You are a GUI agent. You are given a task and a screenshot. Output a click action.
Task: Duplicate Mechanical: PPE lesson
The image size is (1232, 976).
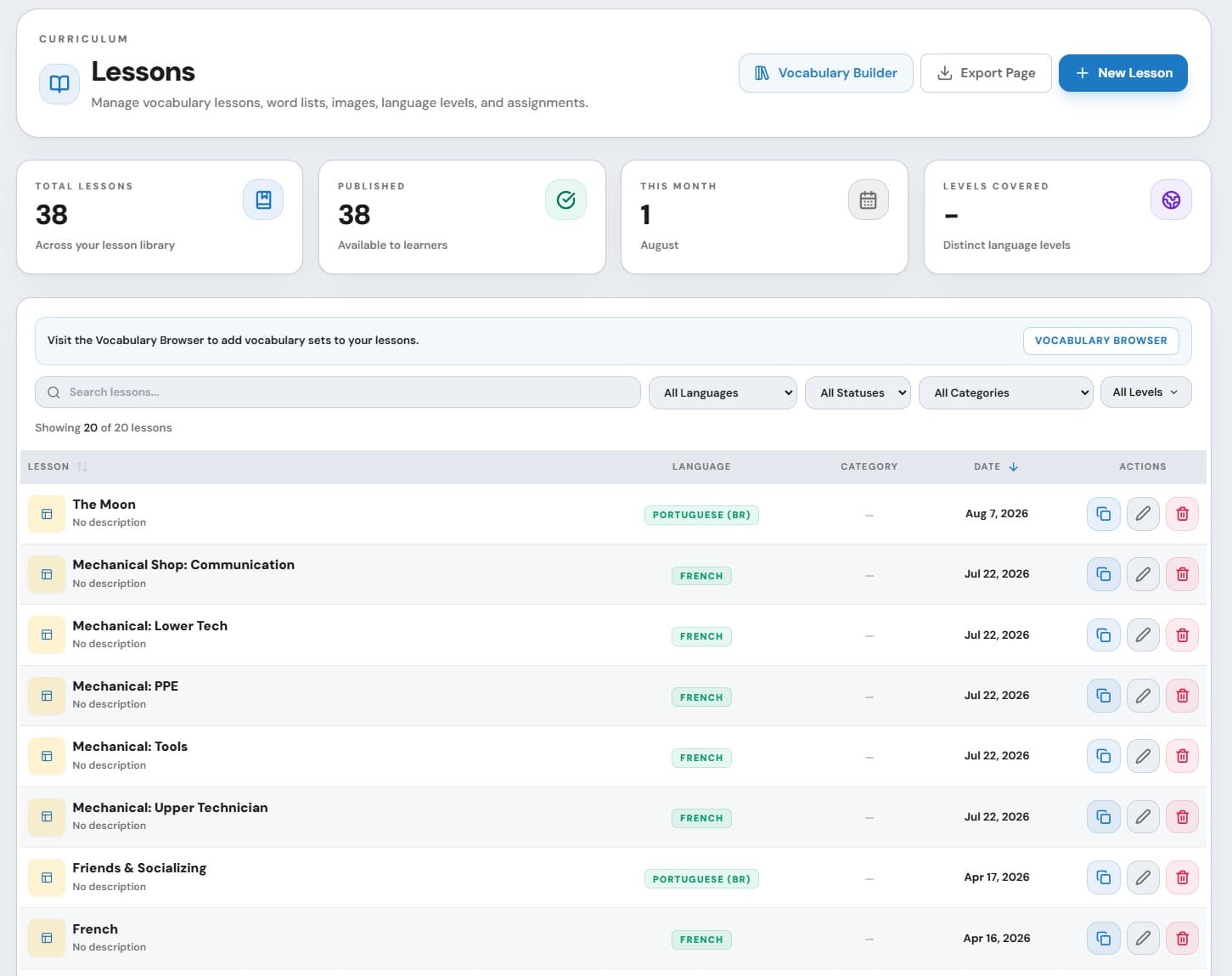tap(1103, 696)
